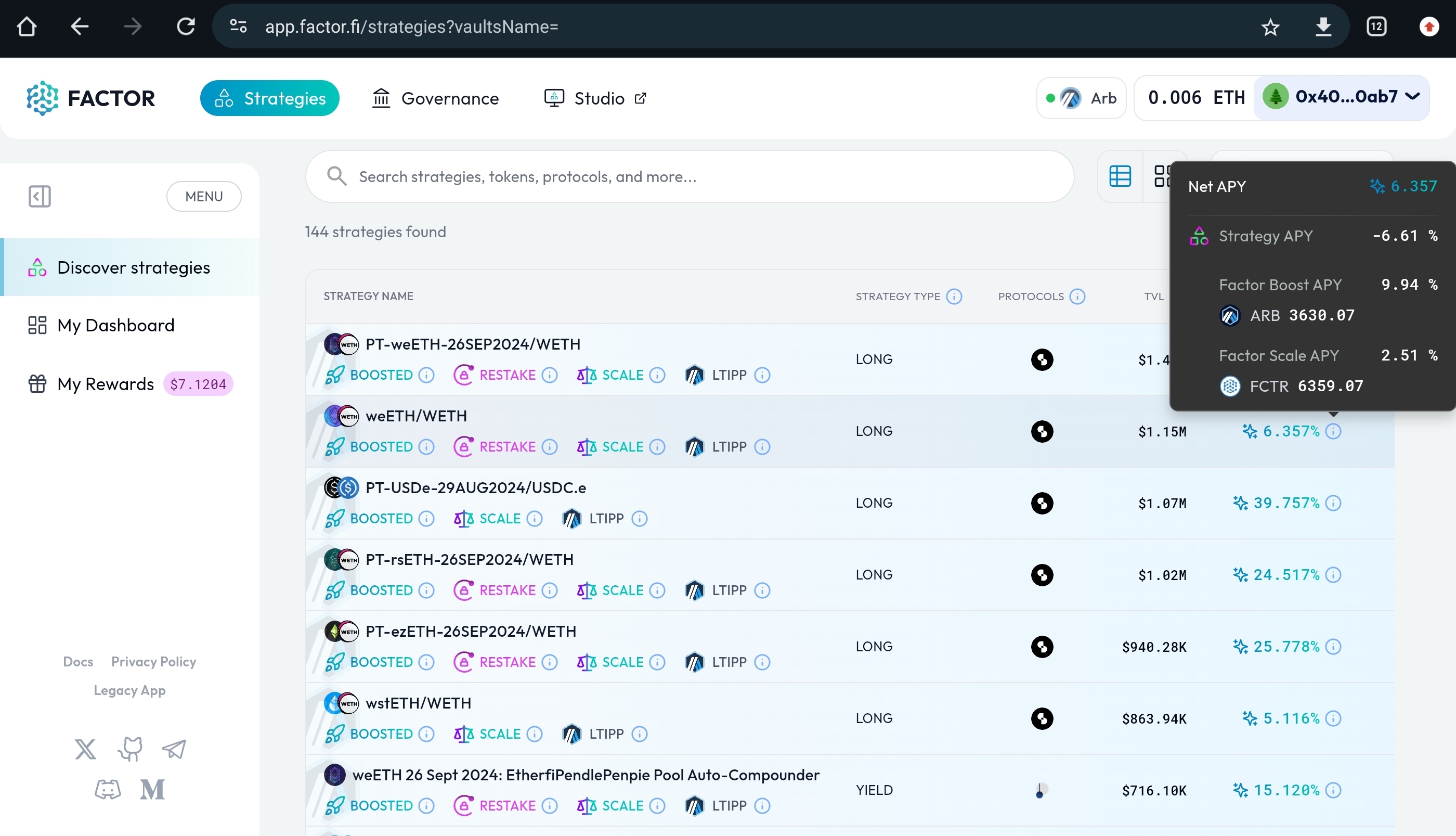Screen dimensions: 1456x836
Task: Show APY info for wstETH/WETH
Action: tap(1333, 718)
